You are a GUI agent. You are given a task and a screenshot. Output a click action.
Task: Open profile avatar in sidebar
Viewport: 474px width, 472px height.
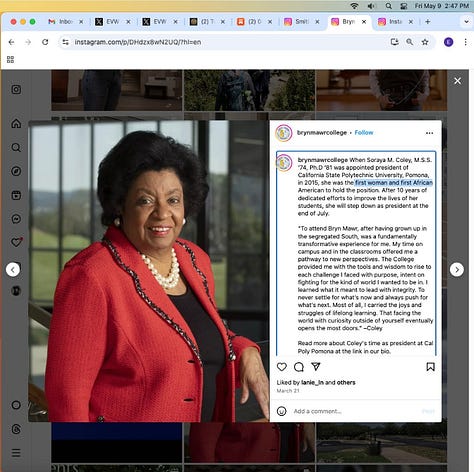(16, 291)
